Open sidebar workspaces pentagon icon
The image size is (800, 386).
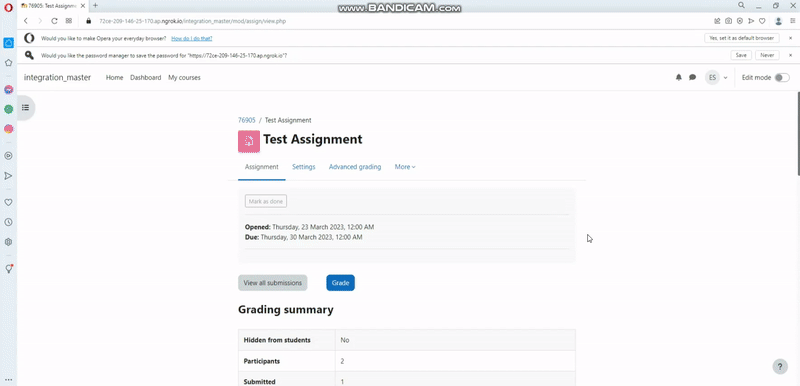tap(8, 63)
